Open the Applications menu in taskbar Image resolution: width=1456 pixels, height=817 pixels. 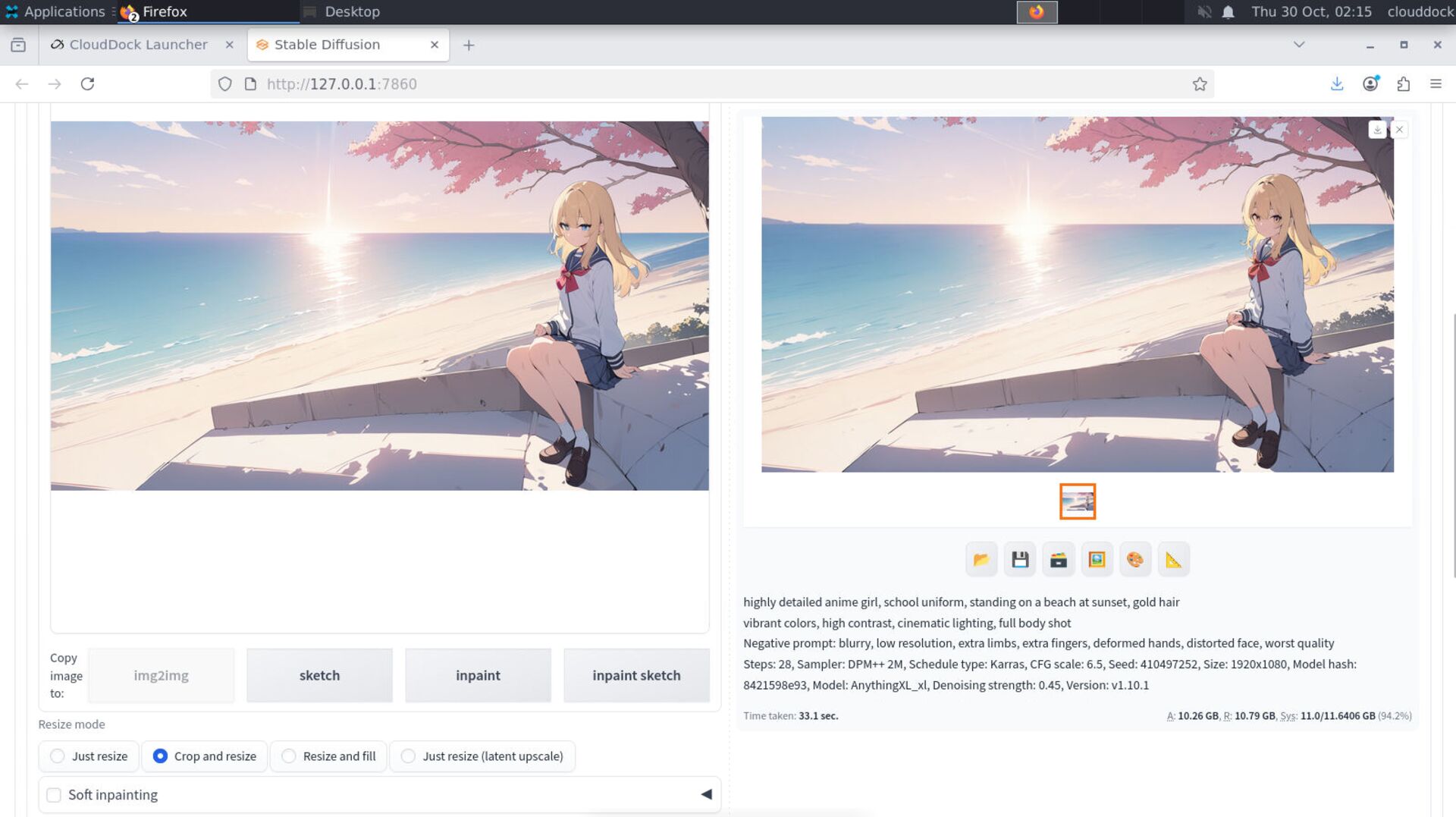coord(55,11)
